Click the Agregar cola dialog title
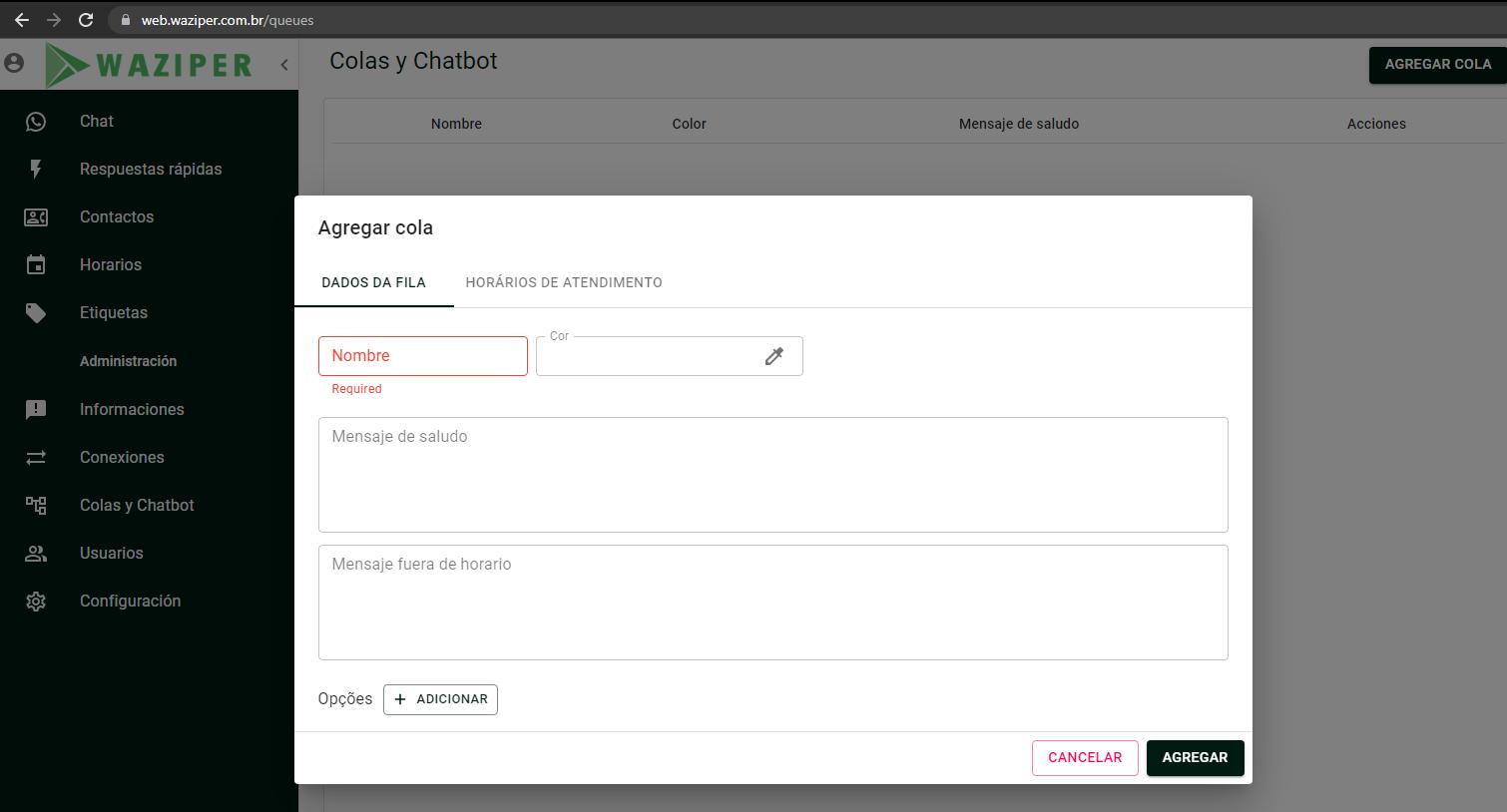 pos(375,228)
